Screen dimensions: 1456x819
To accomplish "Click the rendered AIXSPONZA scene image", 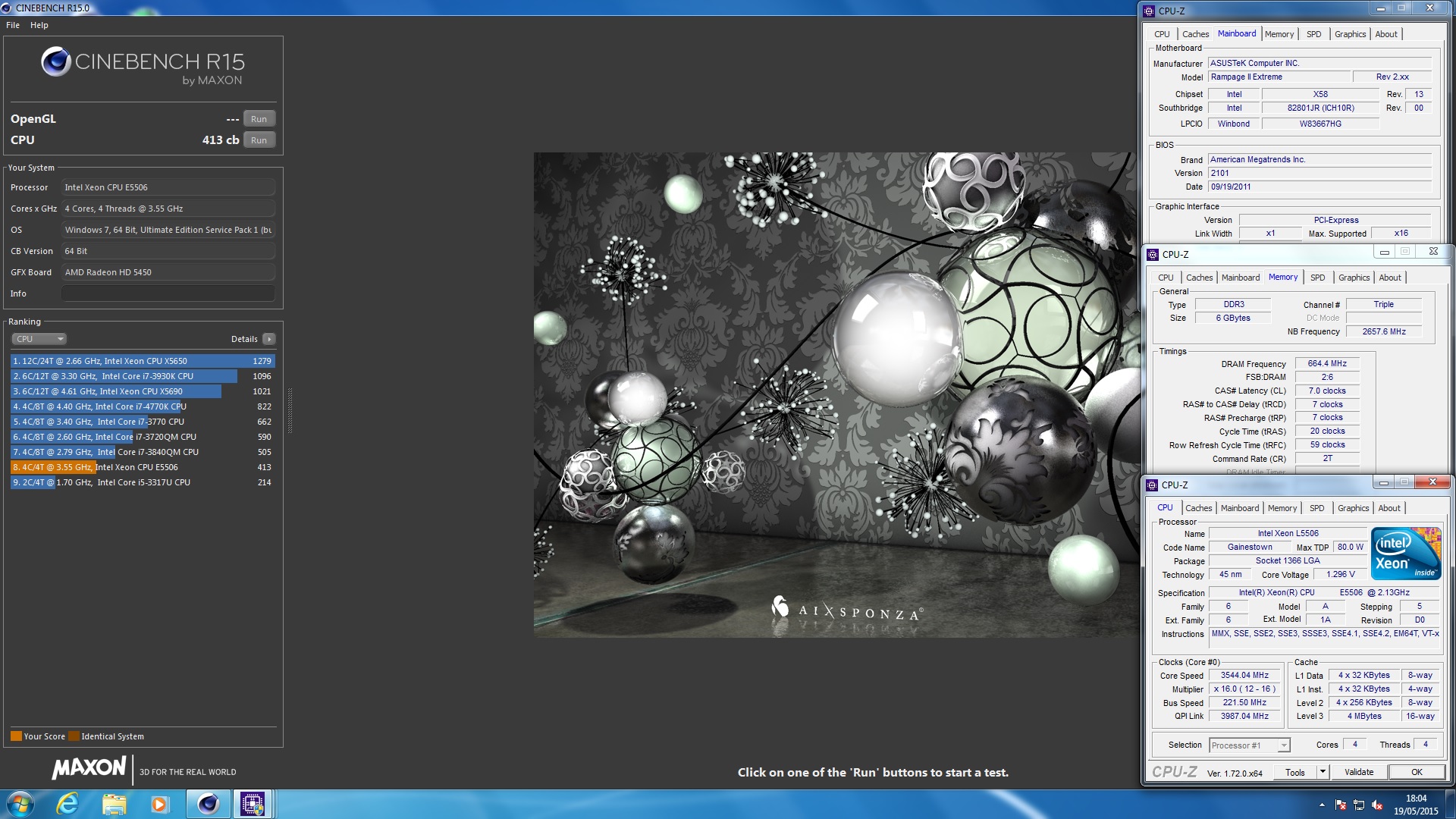I will (x=836, y=395).
